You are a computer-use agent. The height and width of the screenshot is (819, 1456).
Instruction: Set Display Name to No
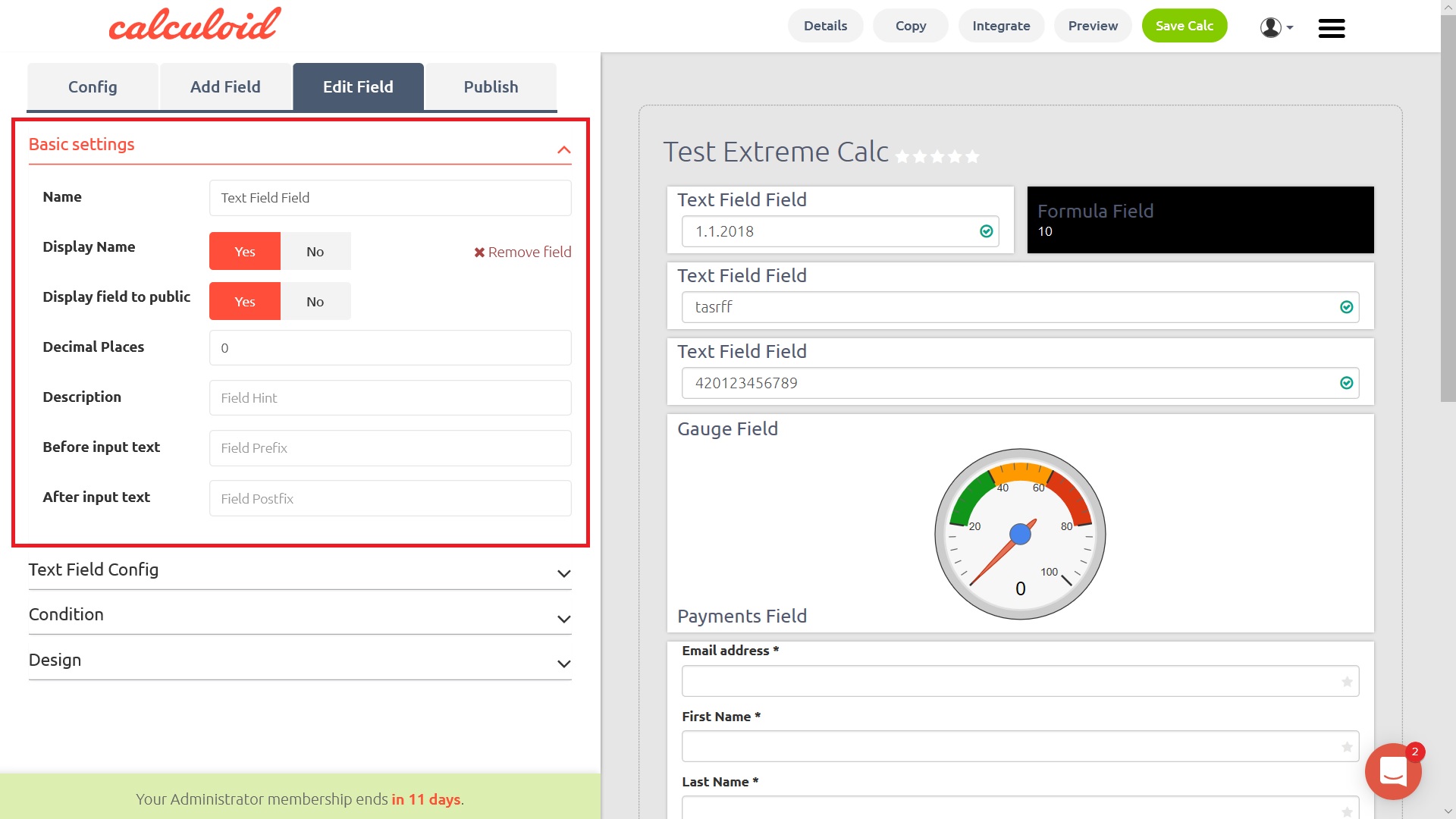click(x=315, y=252)
